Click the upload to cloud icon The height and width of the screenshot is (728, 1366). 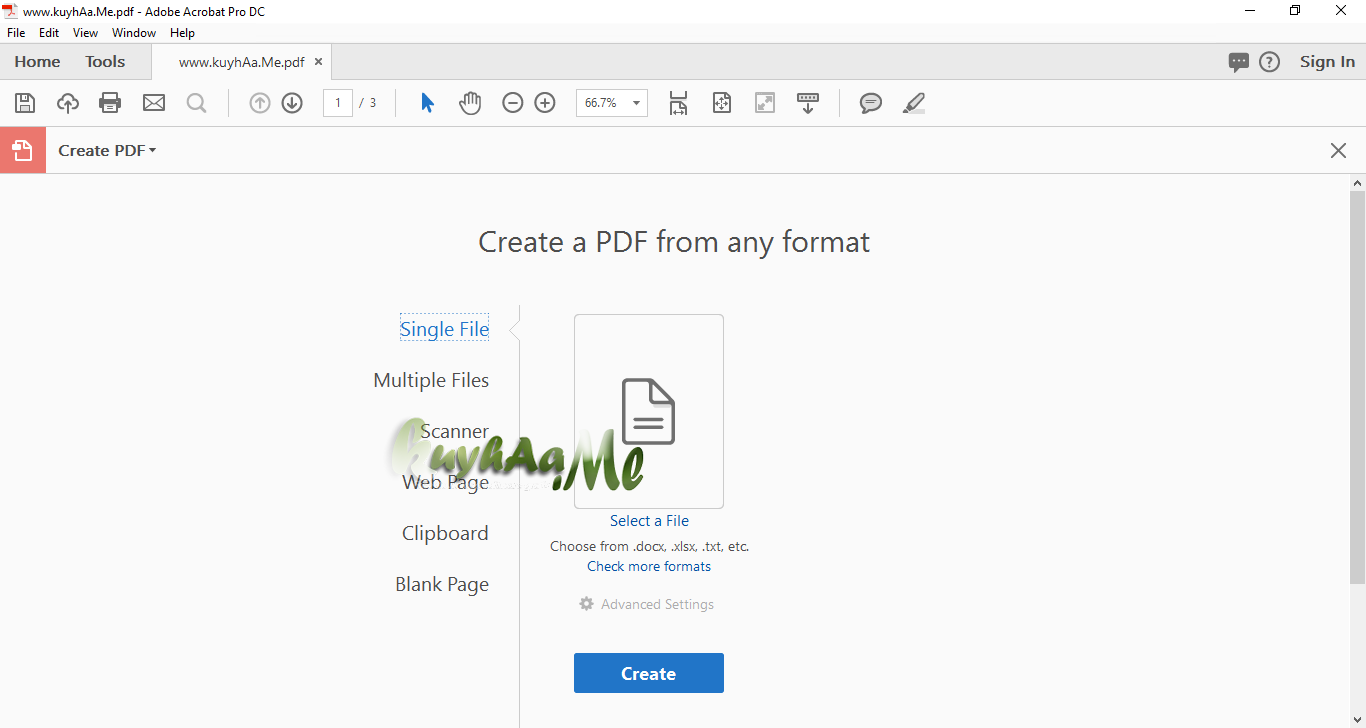[x=68, y=103]
